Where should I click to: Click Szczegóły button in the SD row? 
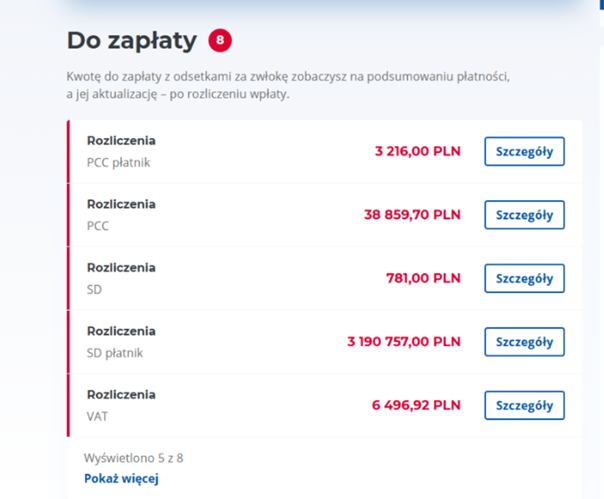point(524,278)
